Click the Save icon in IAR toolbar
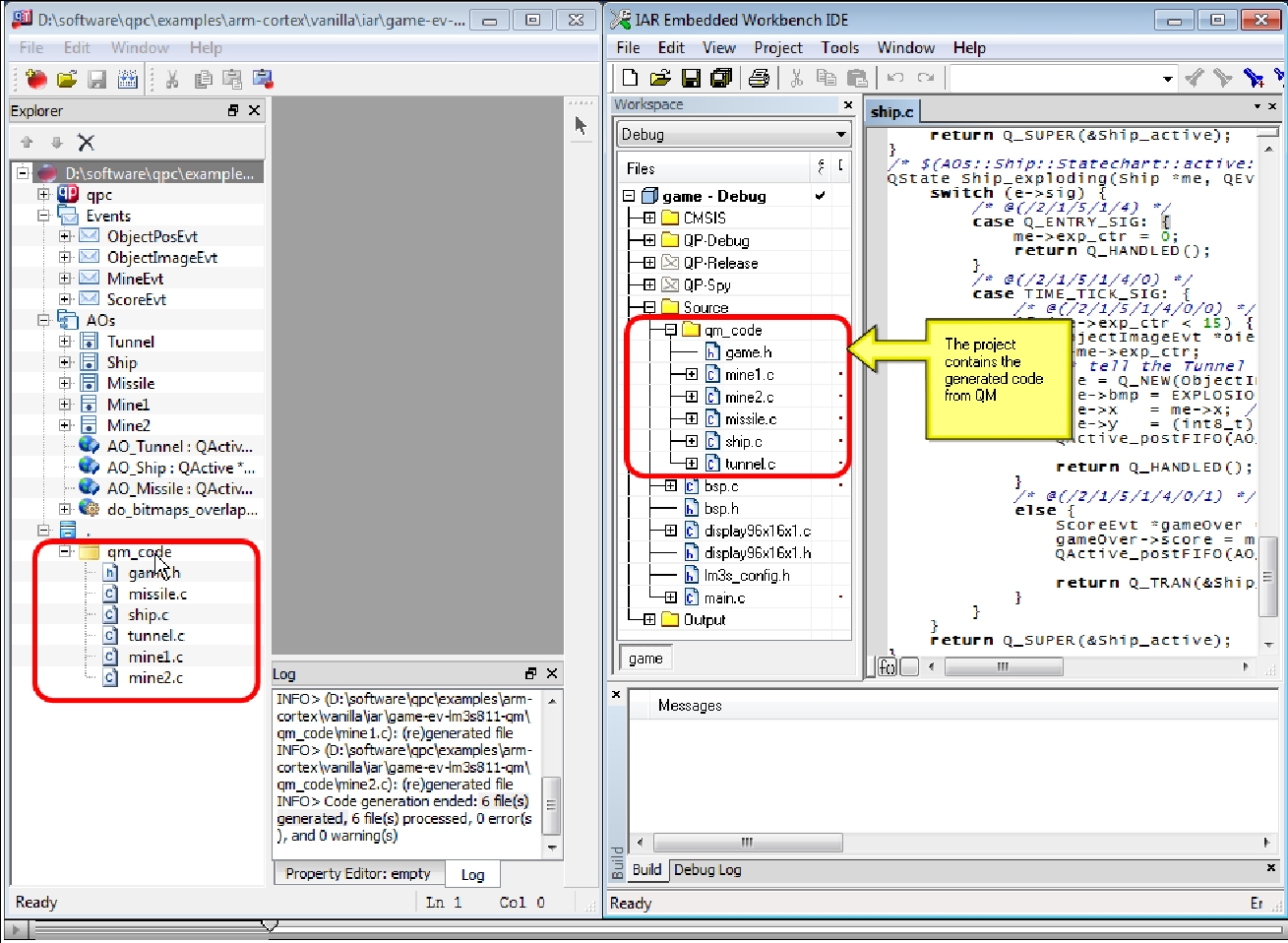 (691, 78)
